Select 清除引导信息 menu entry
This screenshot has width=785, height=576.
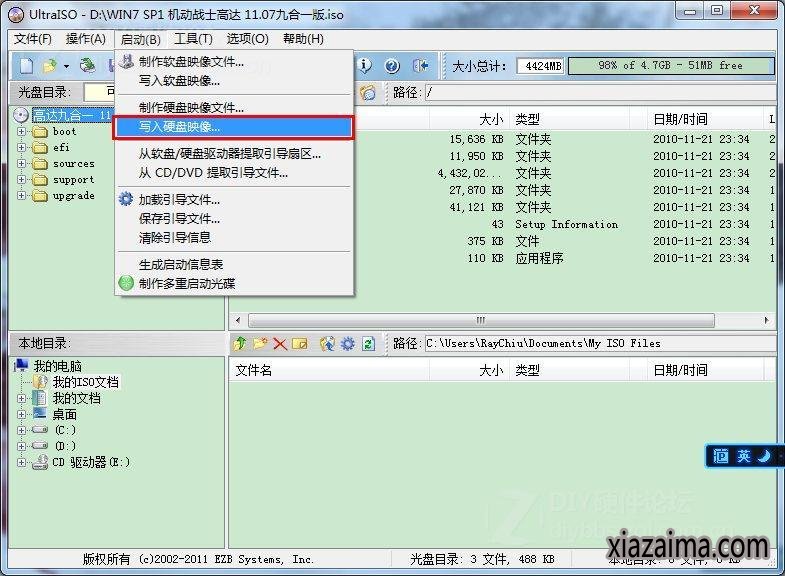(234, 238)
